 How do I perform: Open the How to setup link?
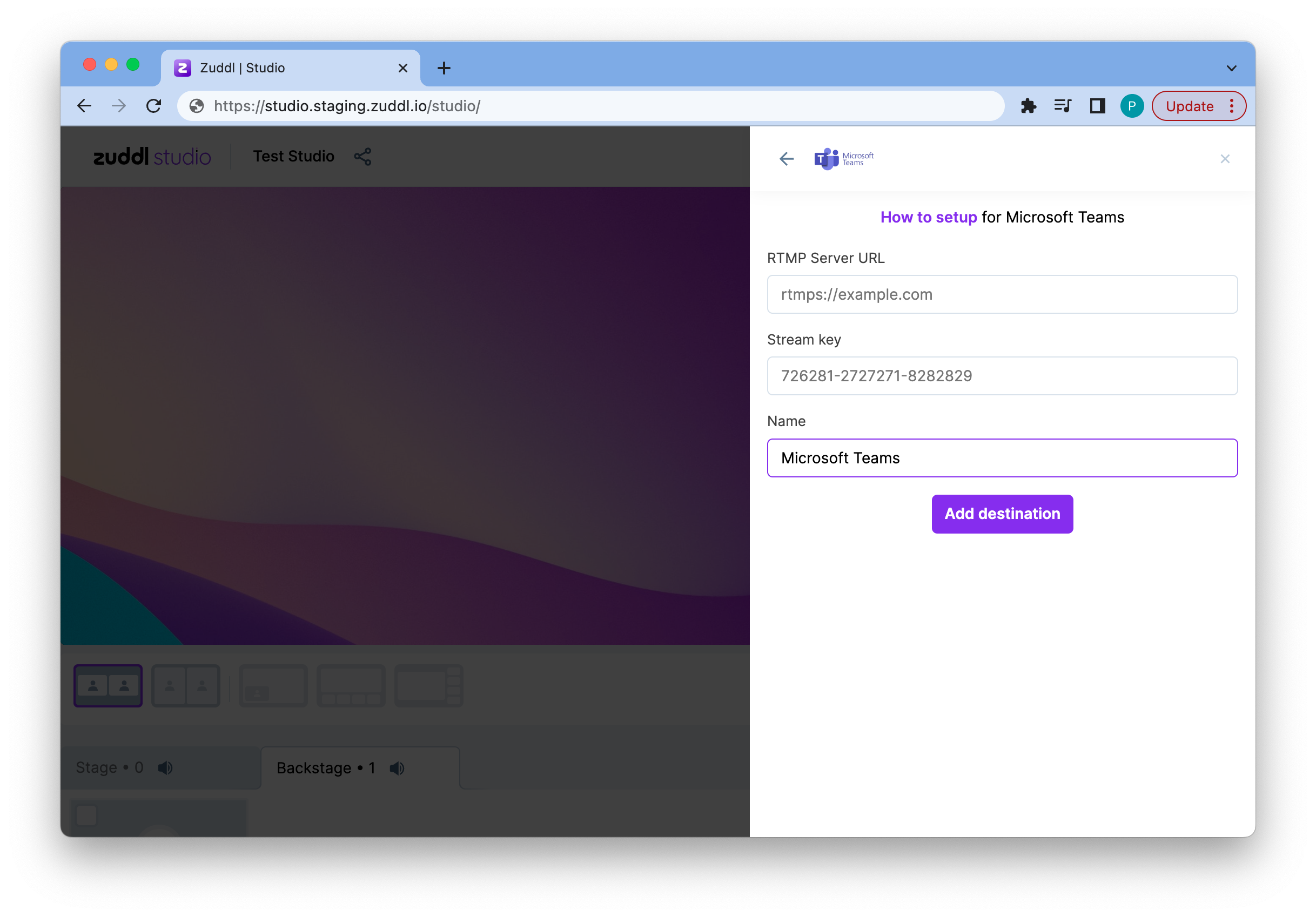pyautogui.click(x=928, y=217)
